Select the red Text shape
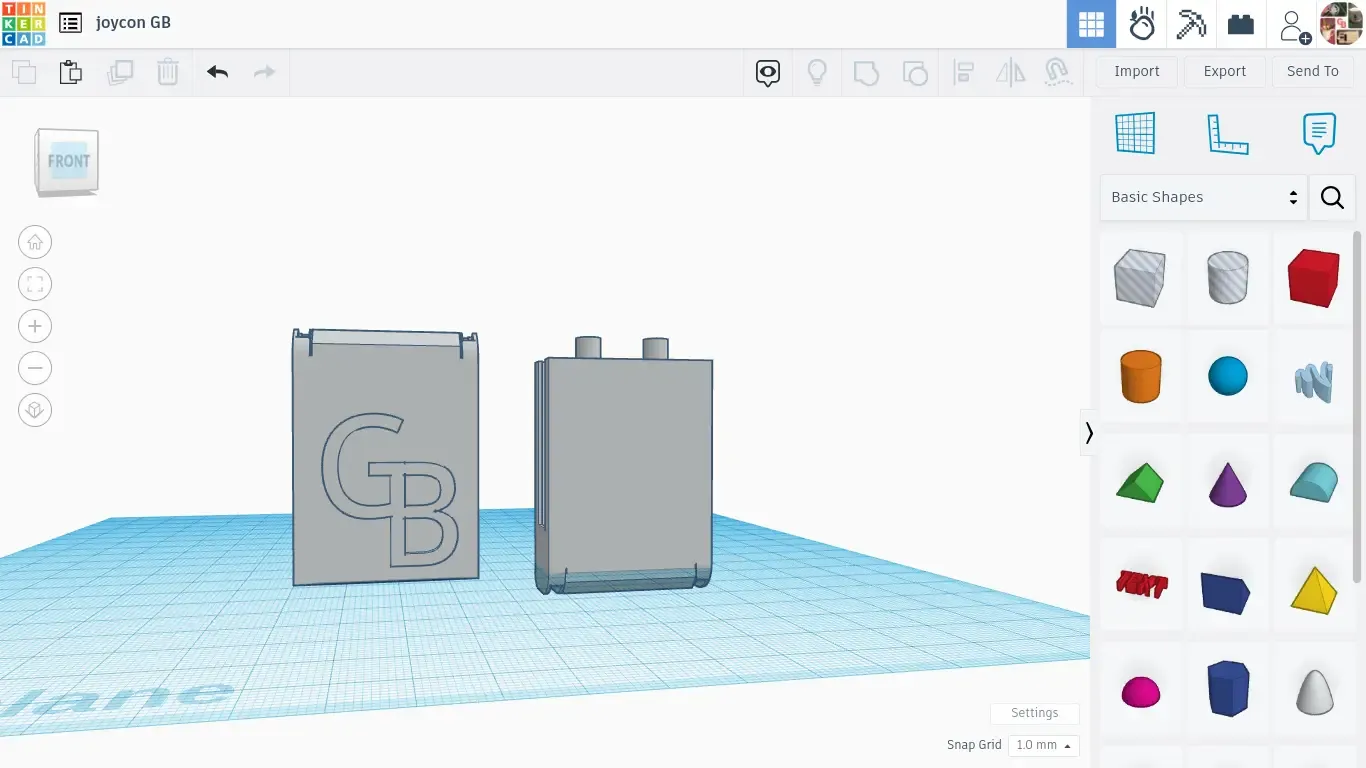 pos(1140,584)
